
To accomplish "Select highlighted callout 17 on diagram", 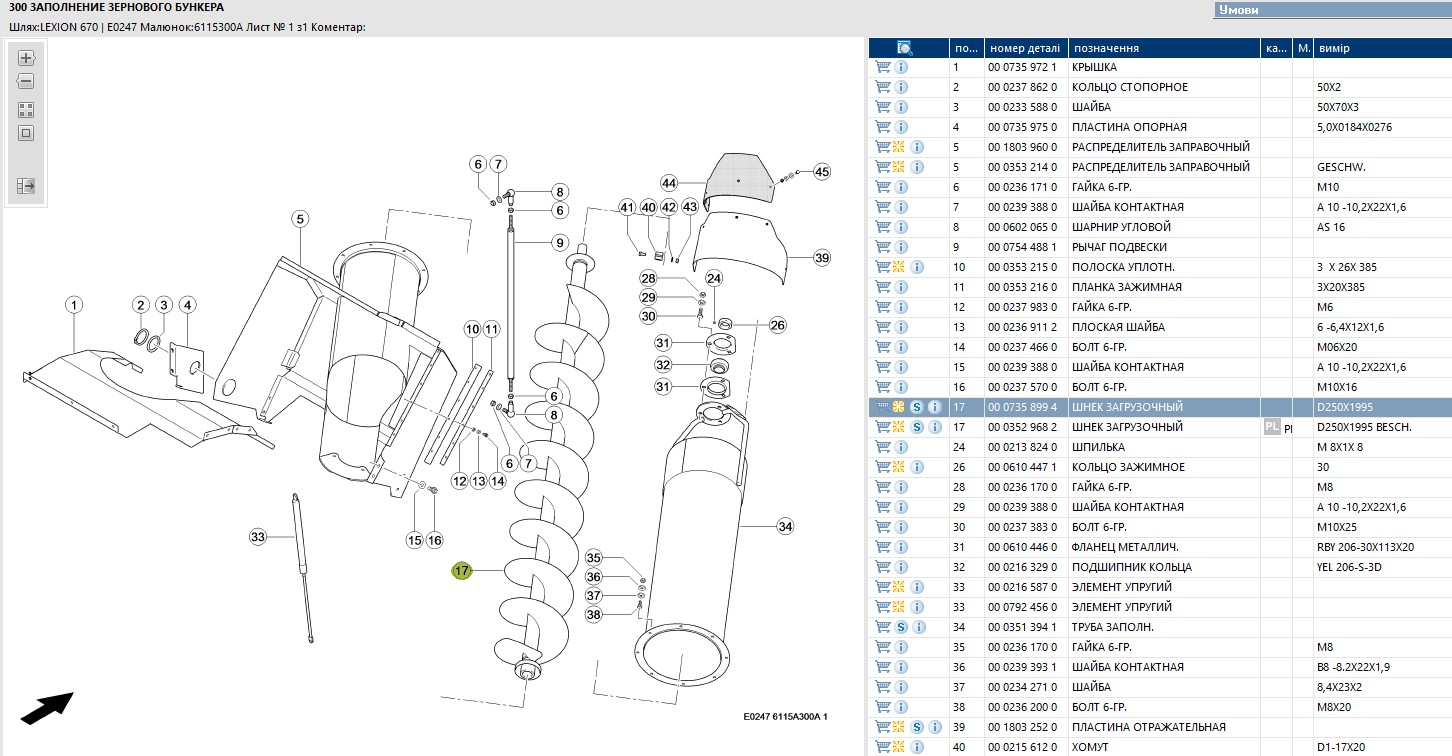I will (461, 571).
